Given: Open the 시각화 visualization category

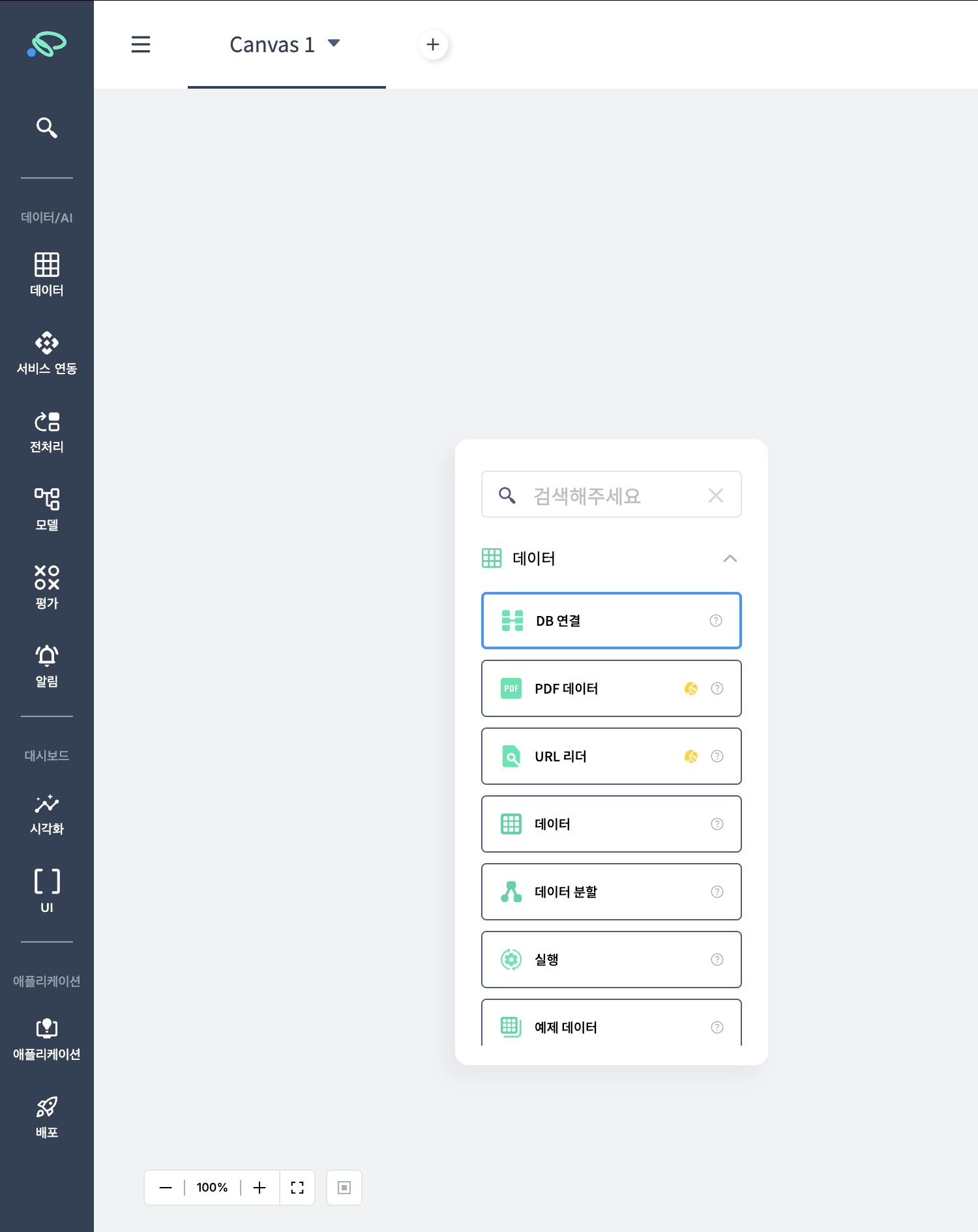Looking at the screenshot, I should 46,814.
